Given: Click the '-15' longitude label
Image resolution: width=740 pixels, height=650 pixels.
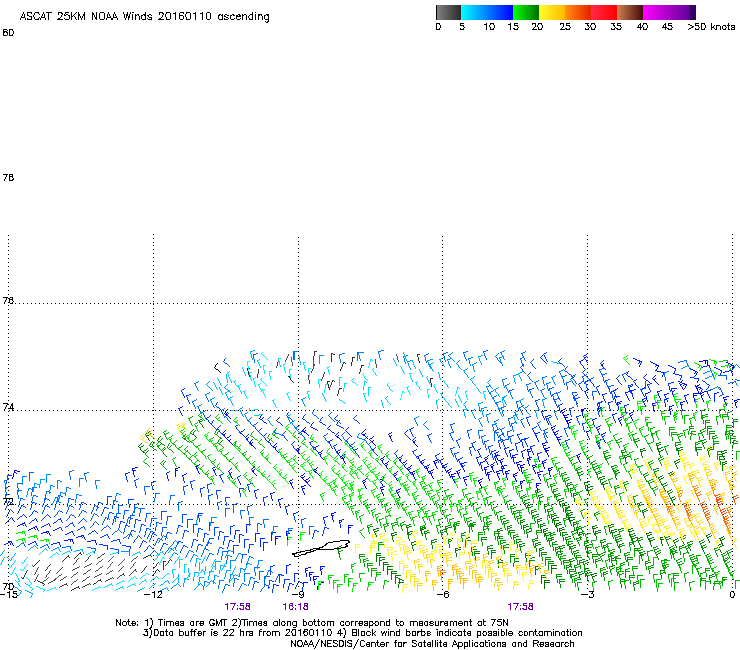Looking at the screenshot, I should click(x=9, y=594).
